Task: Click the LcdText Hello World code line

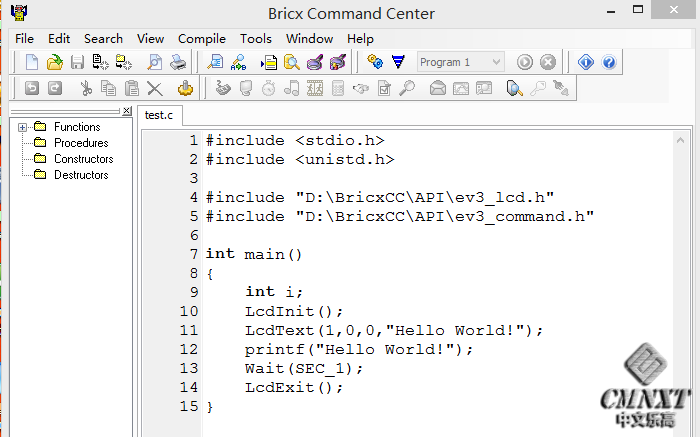Action: click(394, 330)
